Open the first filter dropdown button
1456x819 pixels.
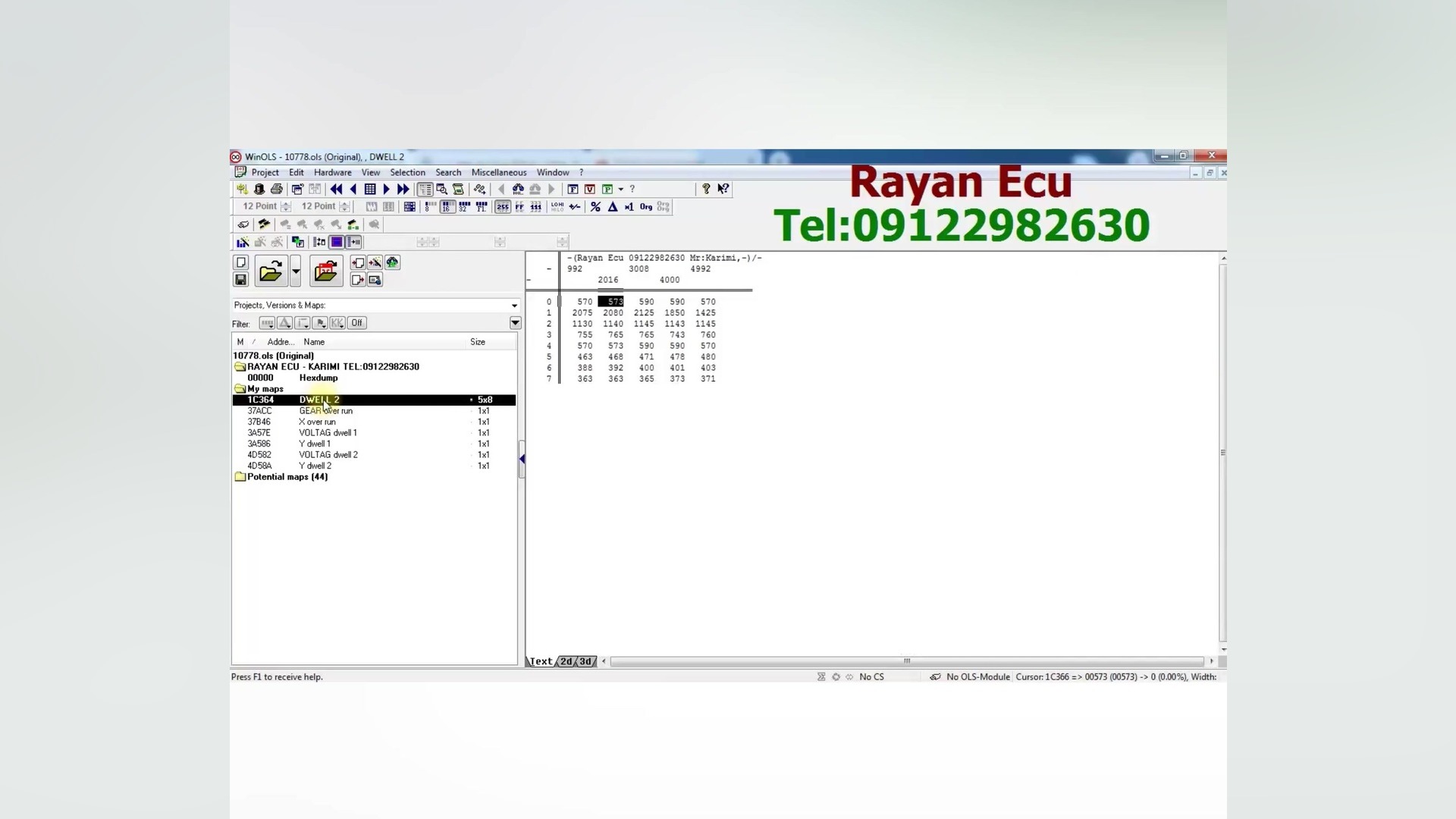[267, 323]
